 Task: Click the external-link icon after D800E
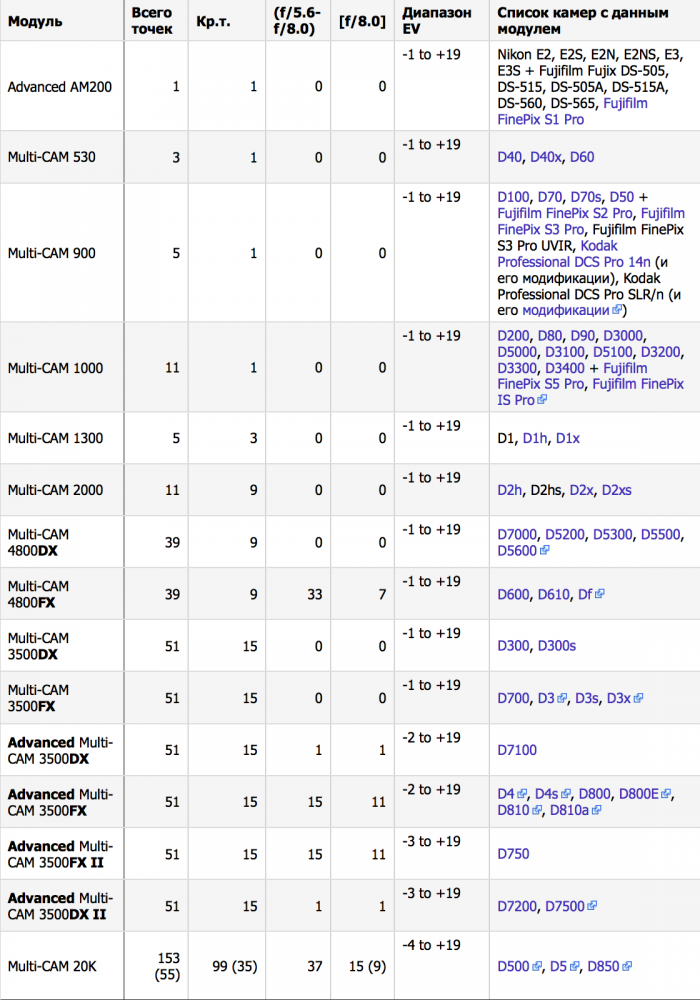[x=666, y=794]
